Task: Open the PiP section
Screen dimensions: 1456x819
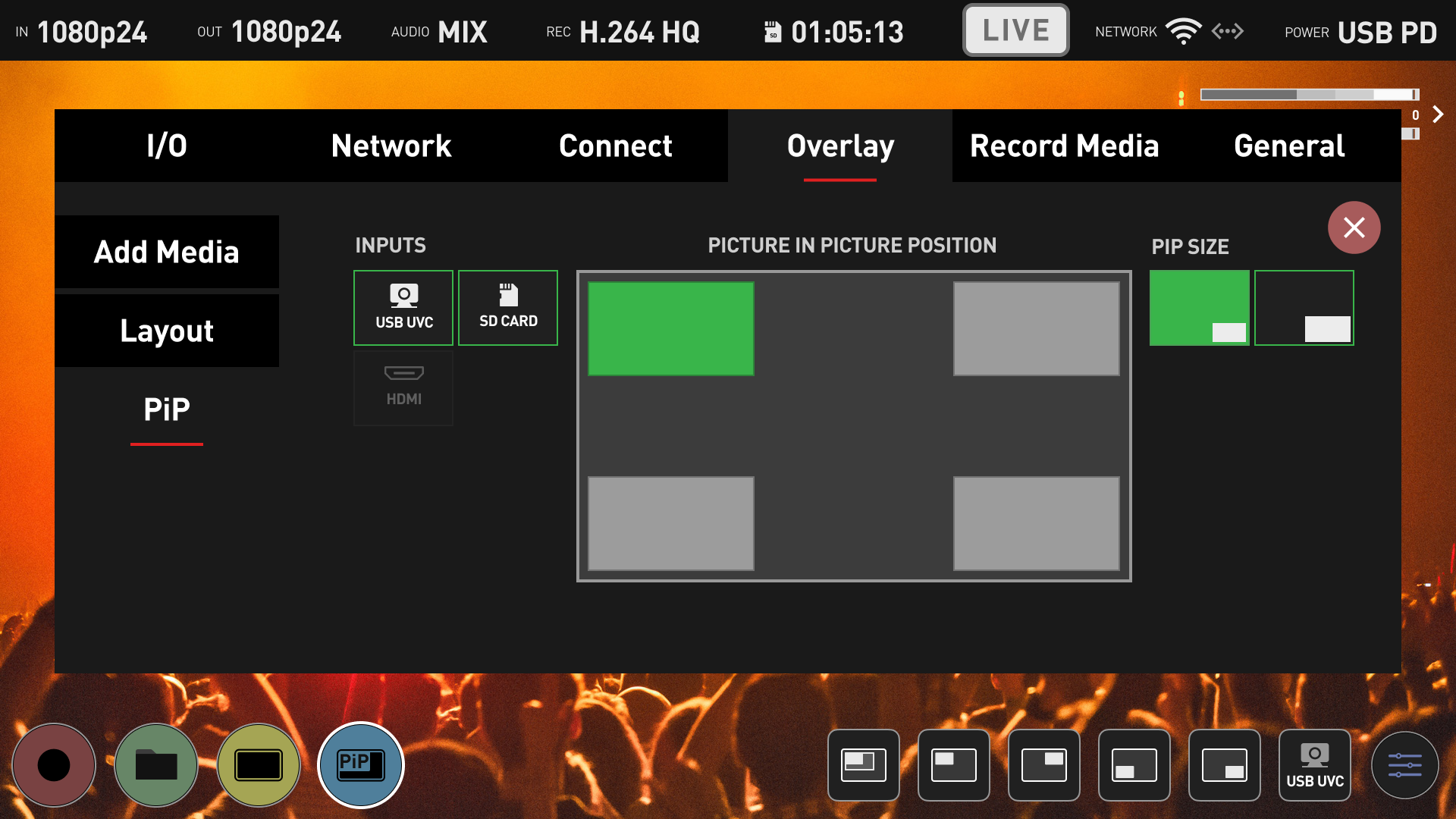Action: (x=167, y=409)
